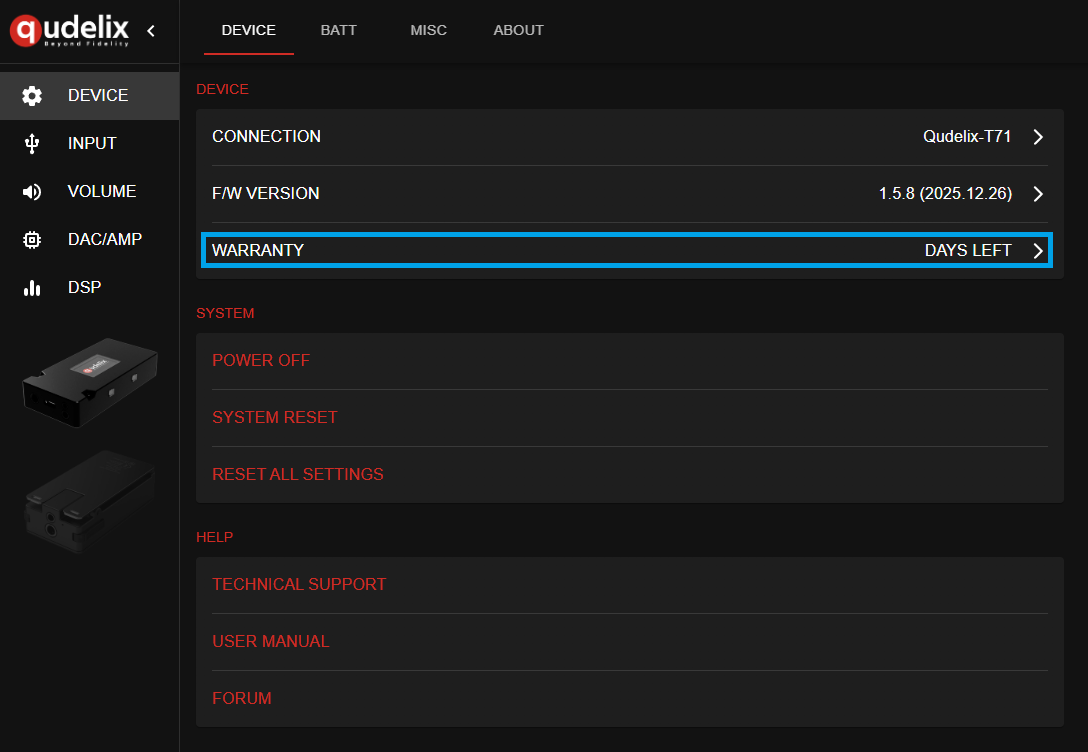Click SYSTEM RESET
This screenshot has width=1088, height=752.
[275, 417]
